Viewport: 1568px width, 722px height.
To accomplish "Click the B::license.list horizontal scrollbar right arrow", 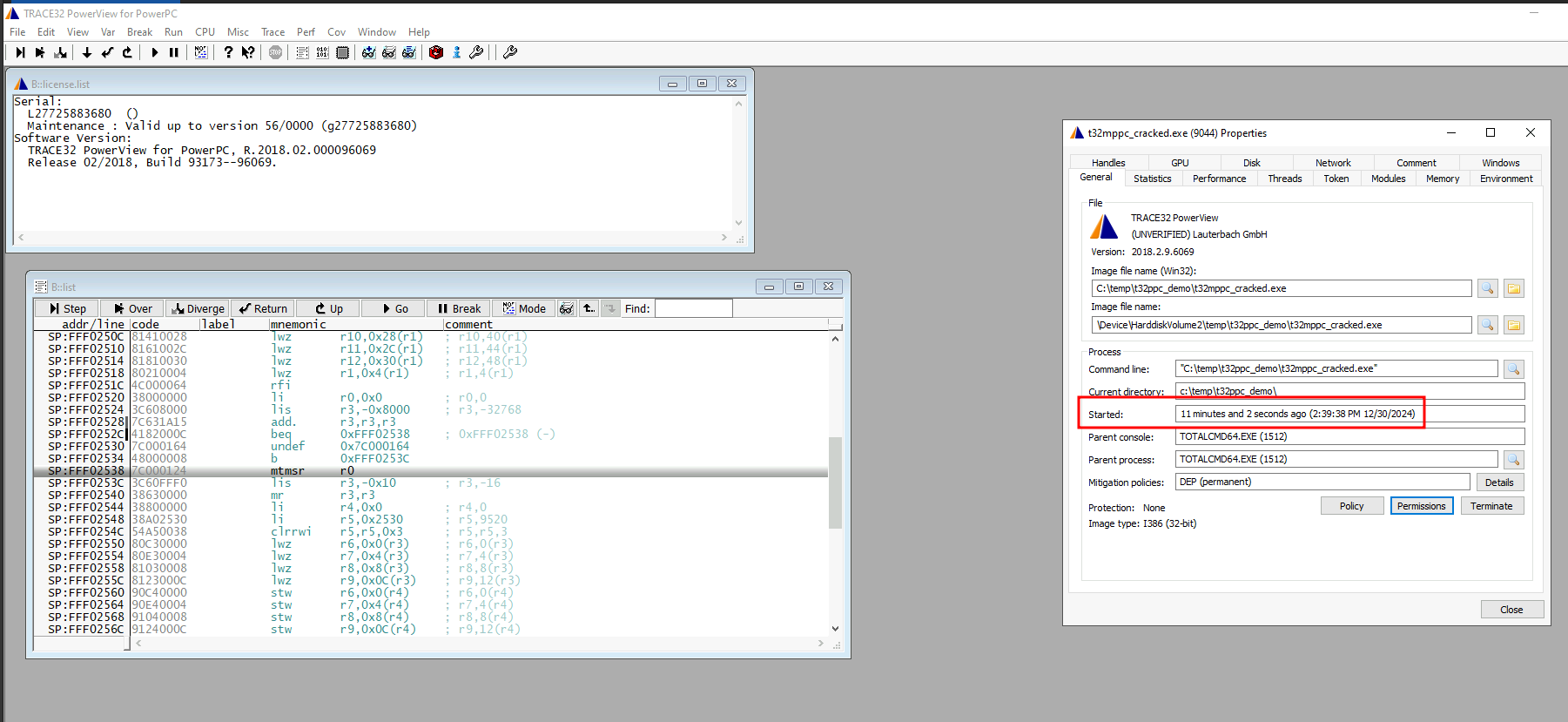I will [x=723, y=237].
